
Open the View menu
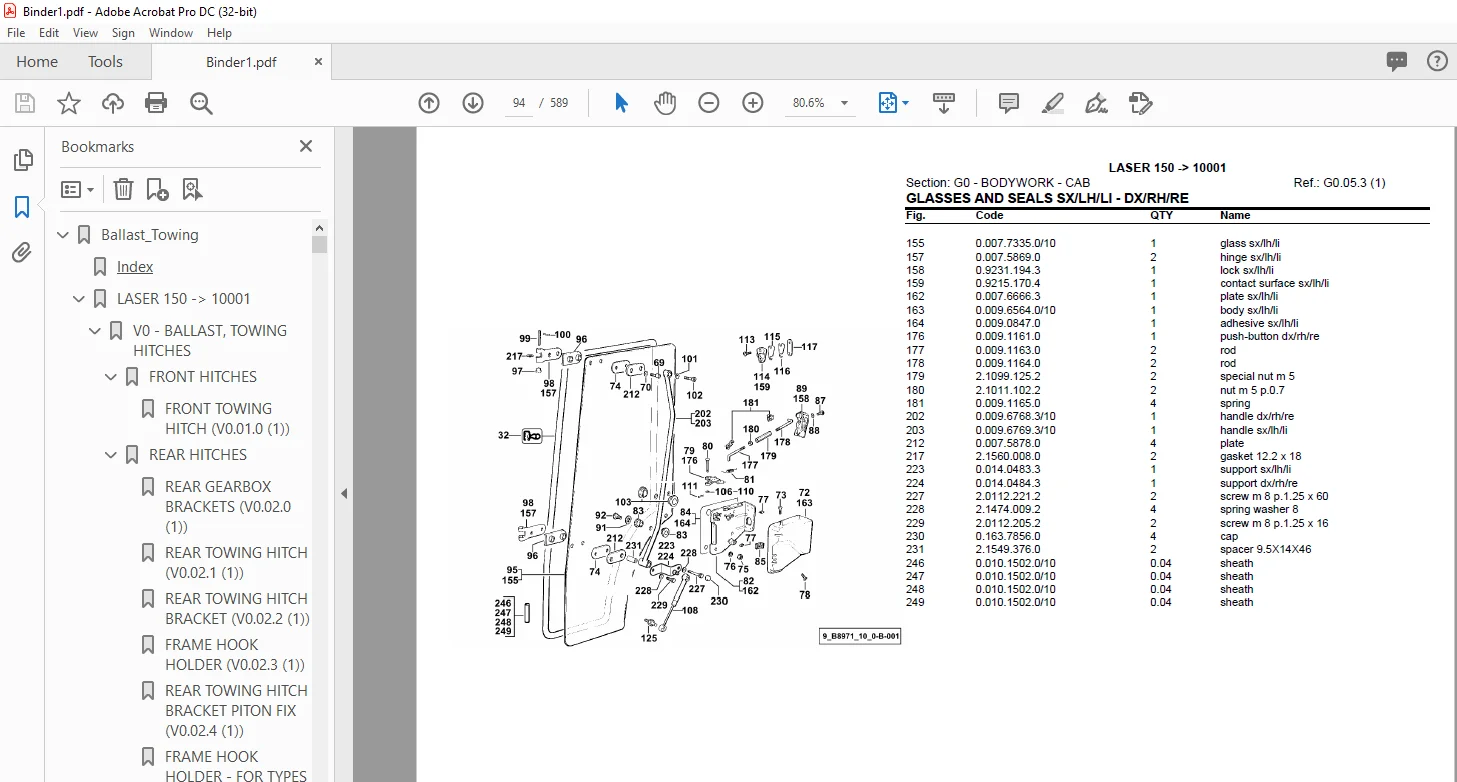point(85,33)
